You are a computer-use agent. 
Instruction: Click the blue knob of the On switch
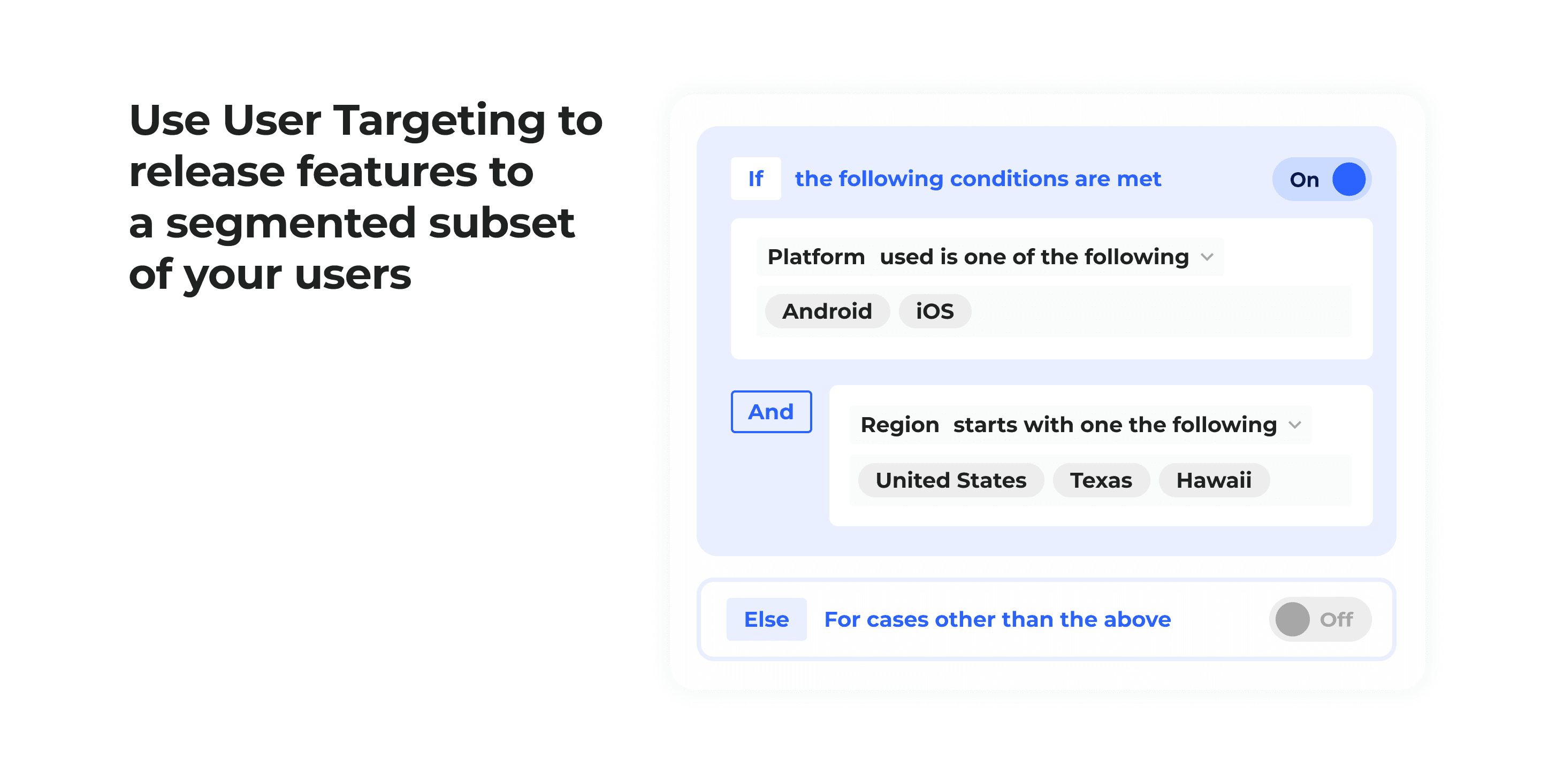click(1348, 179)
